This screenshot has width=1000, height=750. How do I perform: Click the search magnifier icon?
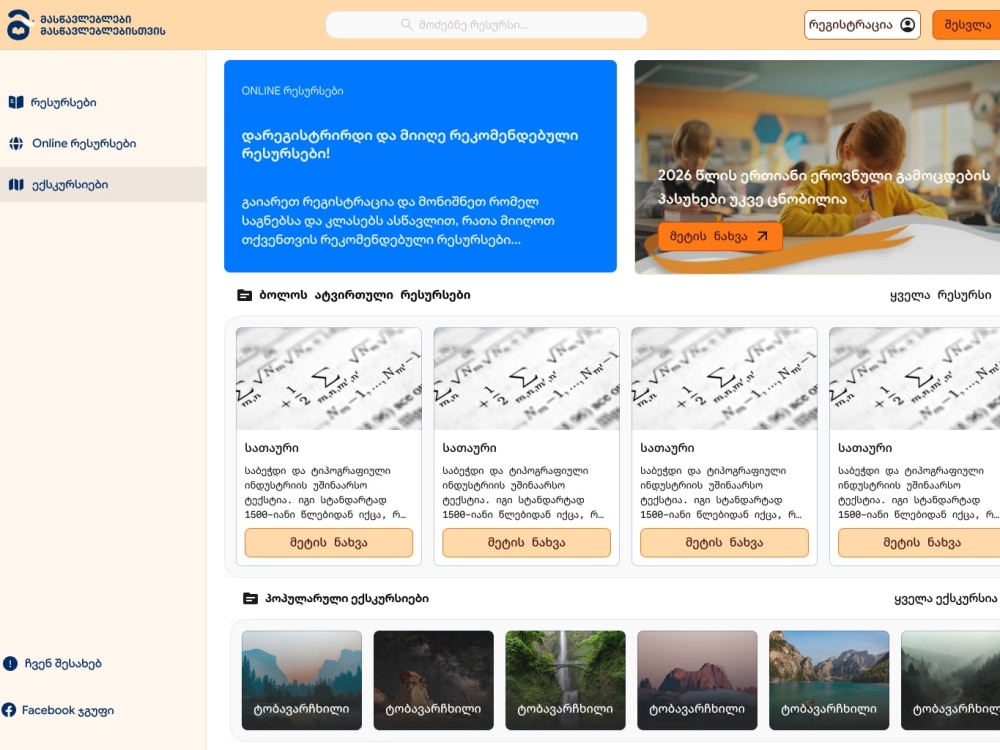click(406, 25)
